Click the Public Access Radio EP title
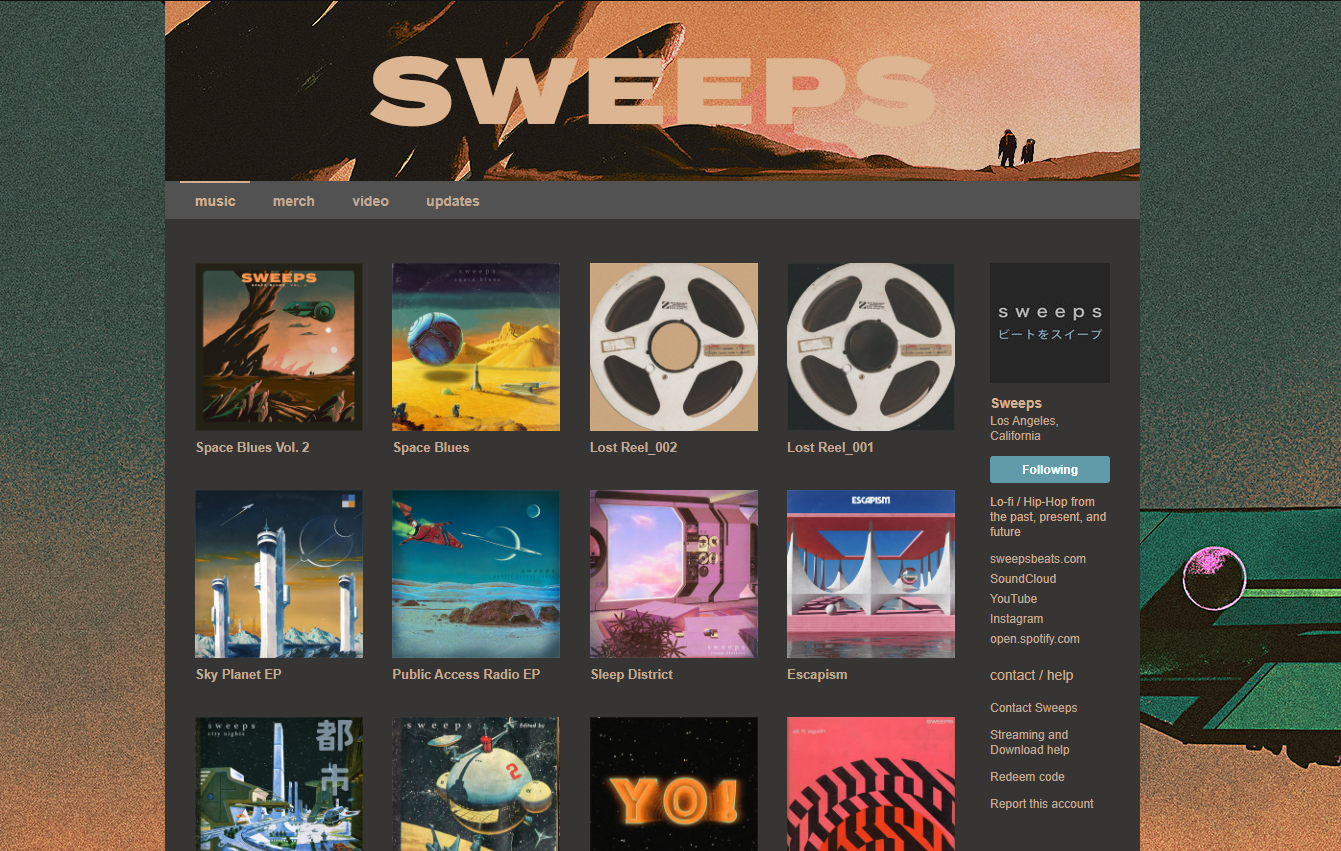1341x851 pixels. (466, 675)
